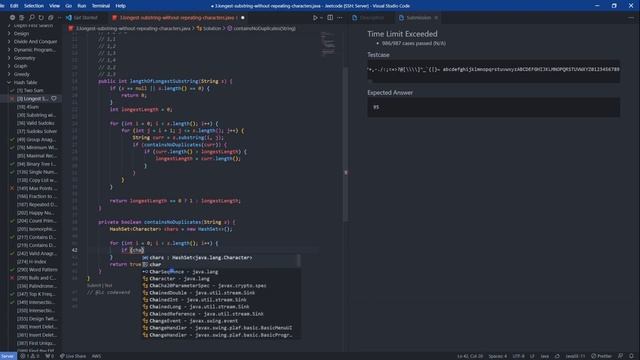
Task: Open problem [202] Happy Number
Action: [35, 213]
